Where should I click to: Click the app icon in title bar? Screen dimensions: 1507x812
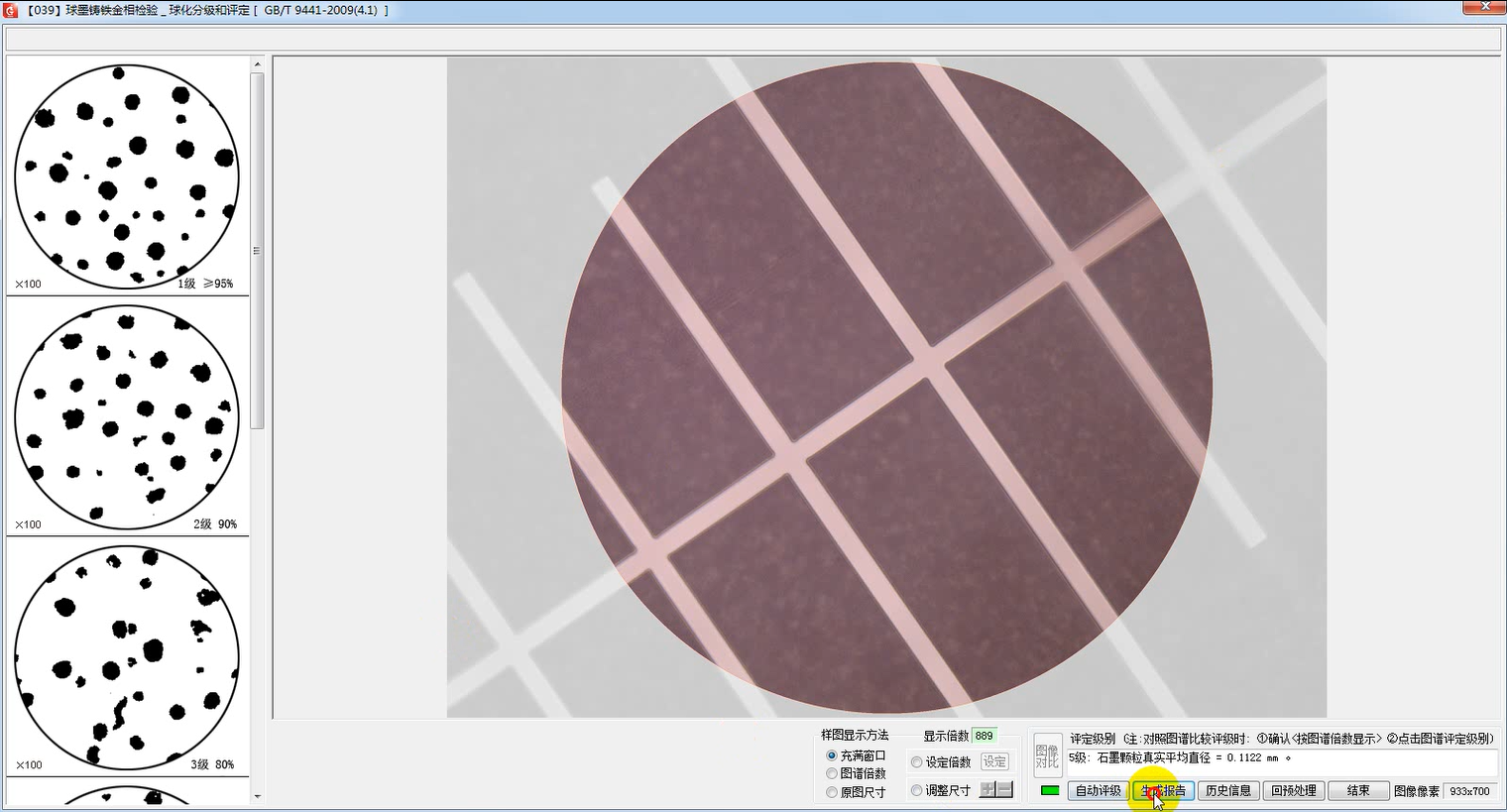coord(11,10)
